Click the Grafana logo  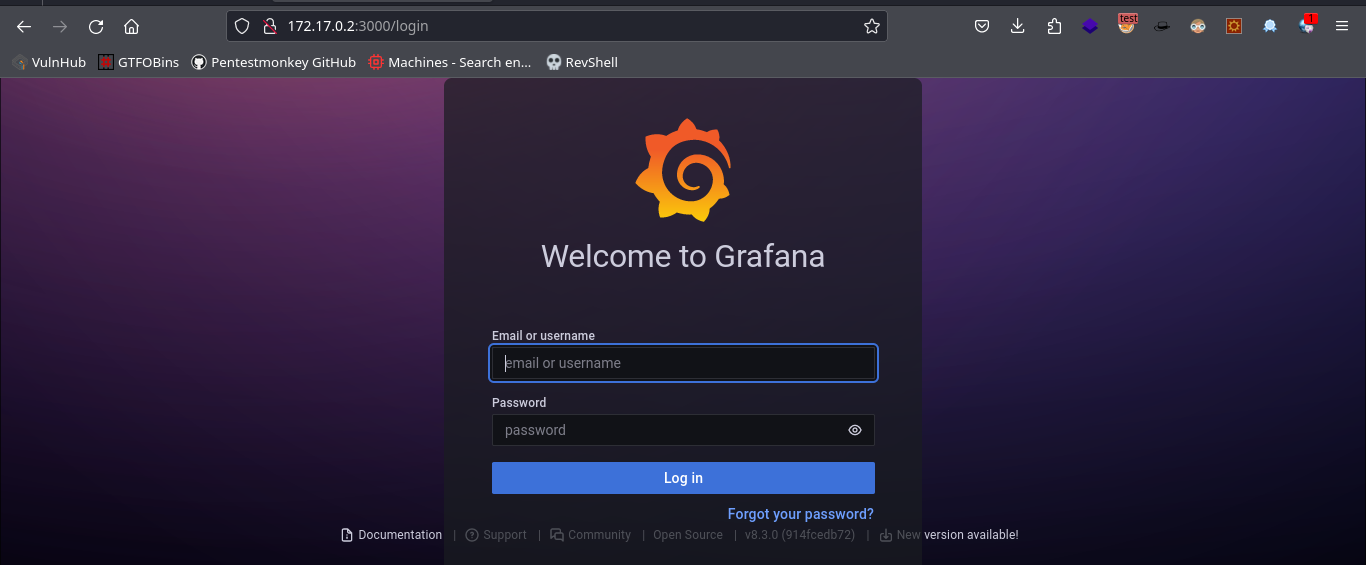683,169
